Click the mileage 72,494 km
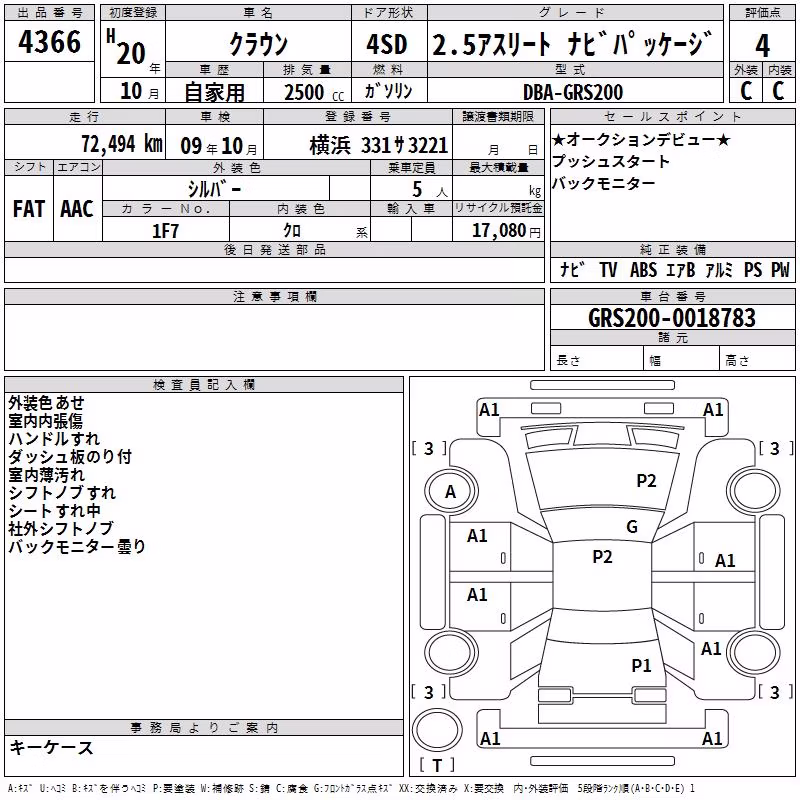Viewport: 800px width, 800px height. coord(122,144)
